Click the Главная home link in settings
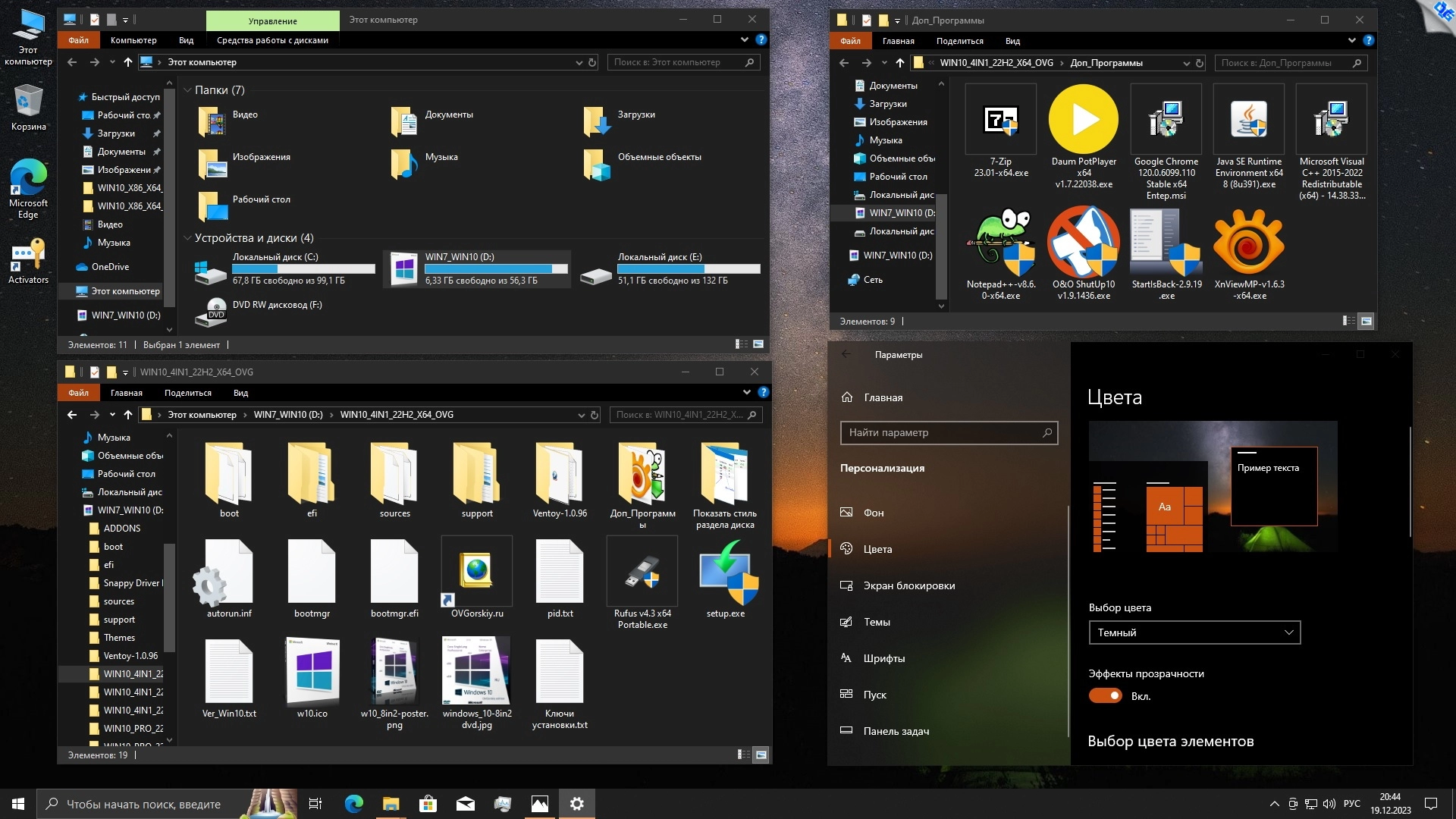 883,397
